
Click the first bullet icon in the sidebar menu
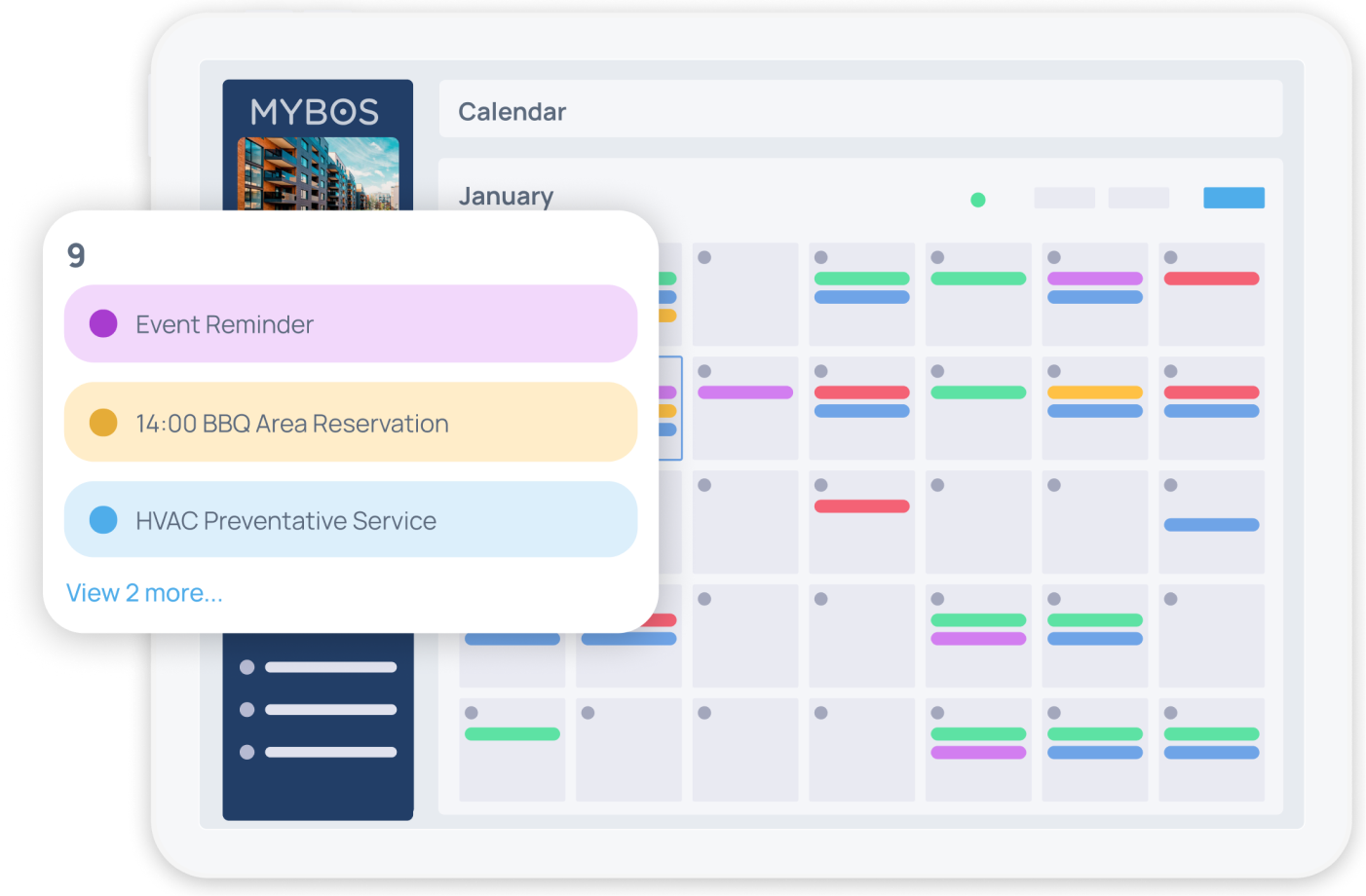tap(246, 668)
